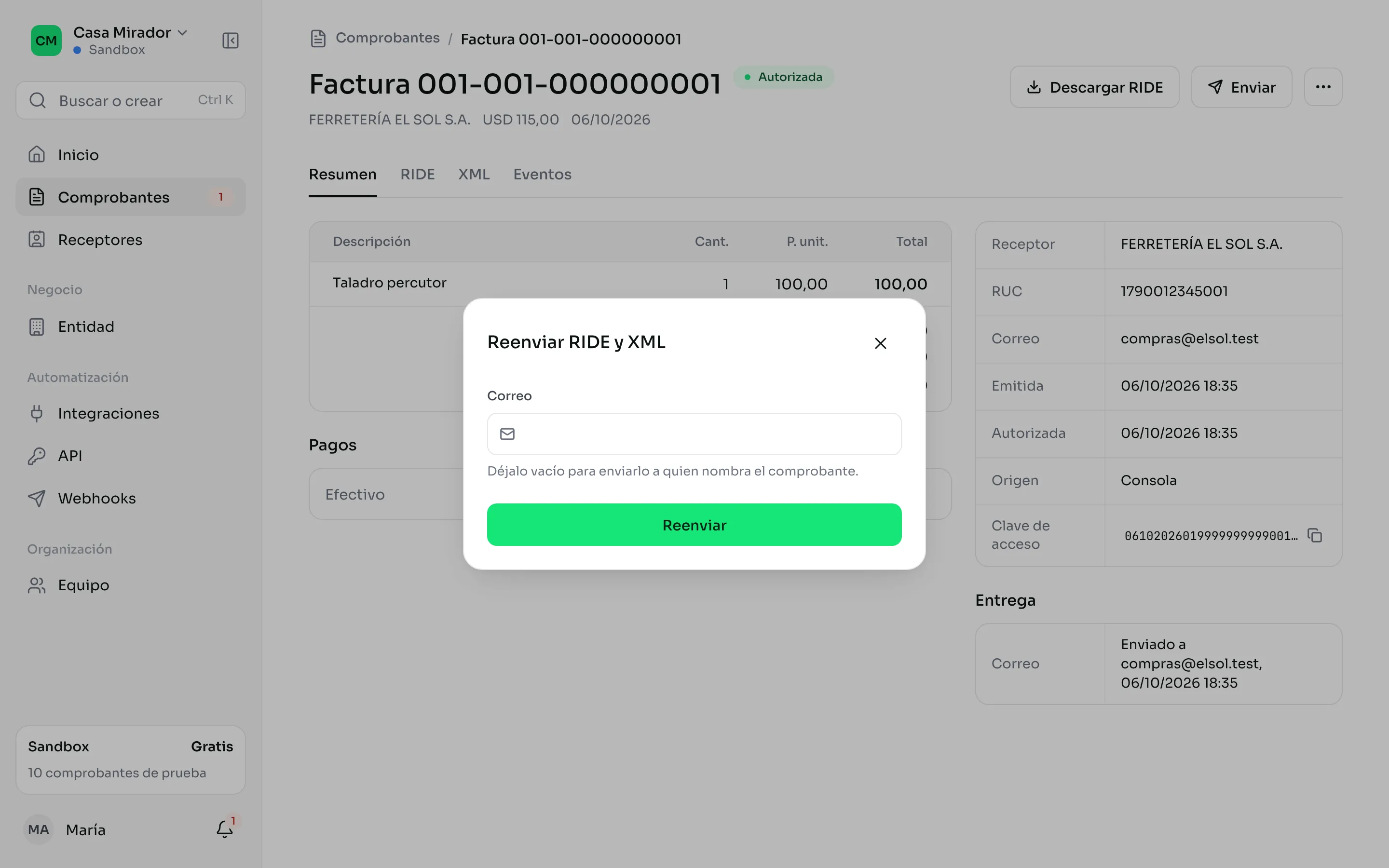Open Receptores in the sidebar
Screen dimensions: 1389x868
(131, 239)
